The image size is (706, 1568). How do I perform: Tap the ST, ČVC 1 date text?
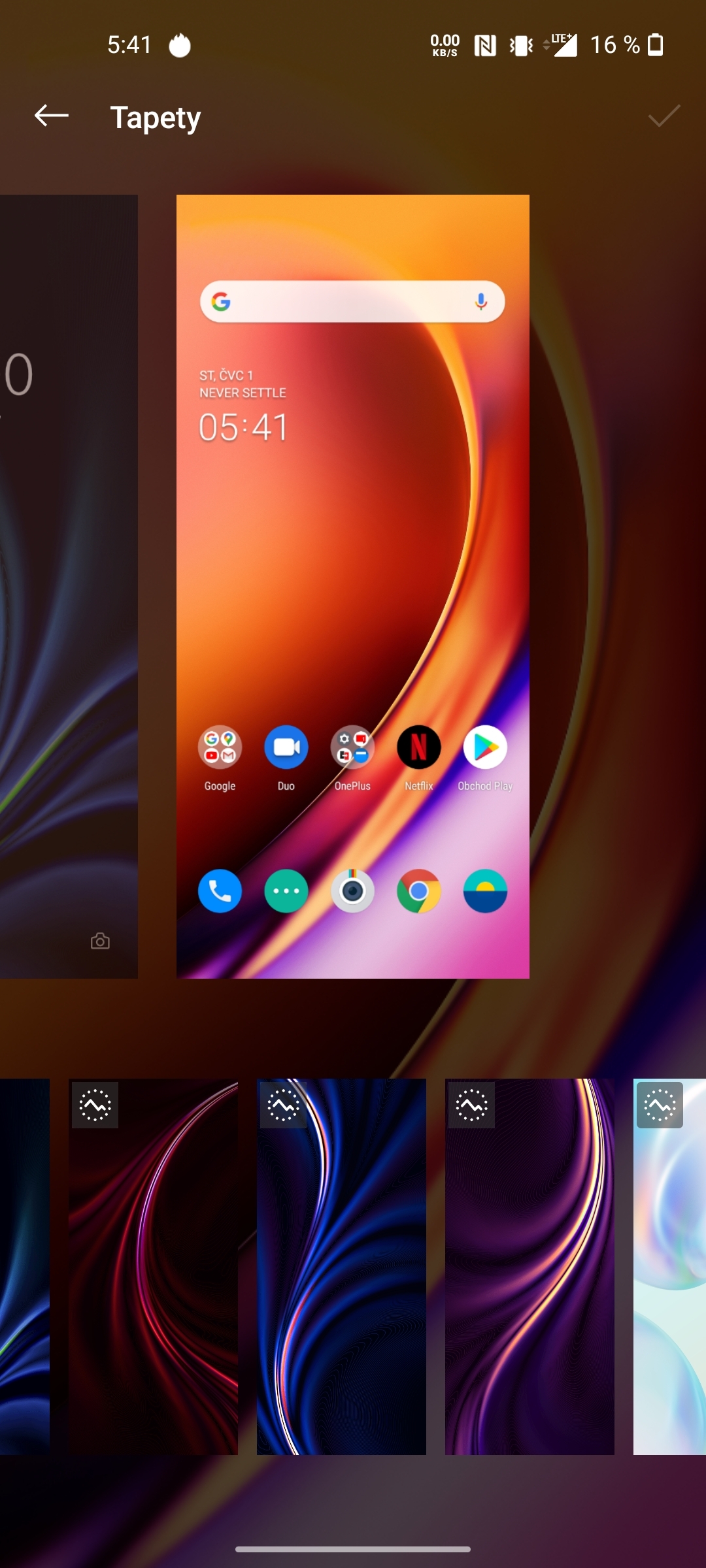[x=226, y=375]
